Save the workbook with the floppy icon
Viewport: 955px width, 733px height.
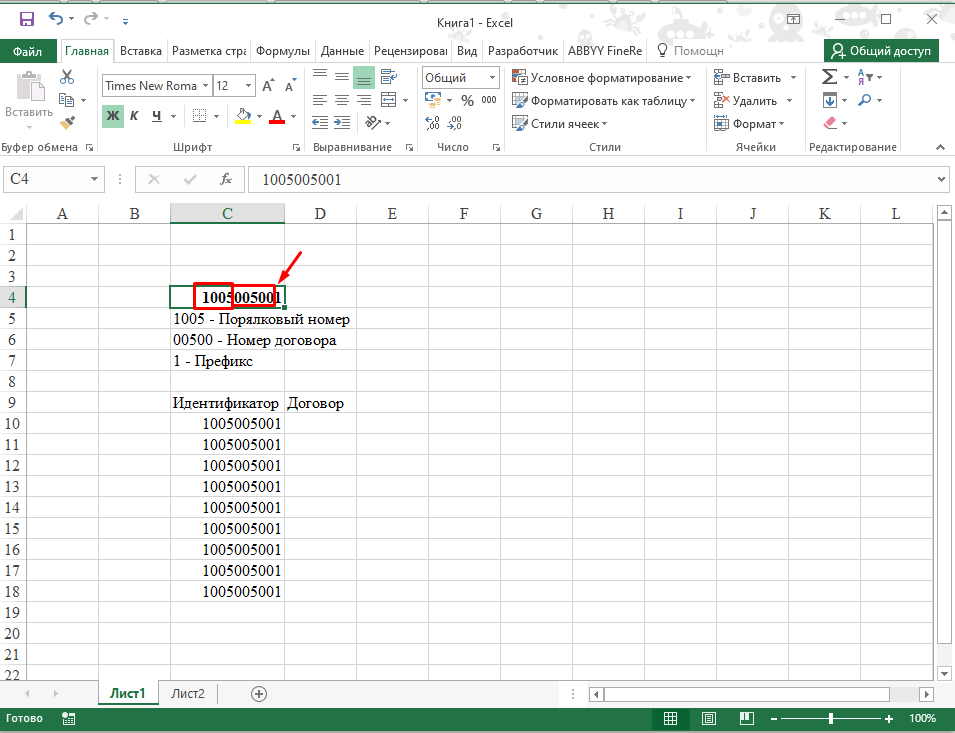(x=27, y=20)
